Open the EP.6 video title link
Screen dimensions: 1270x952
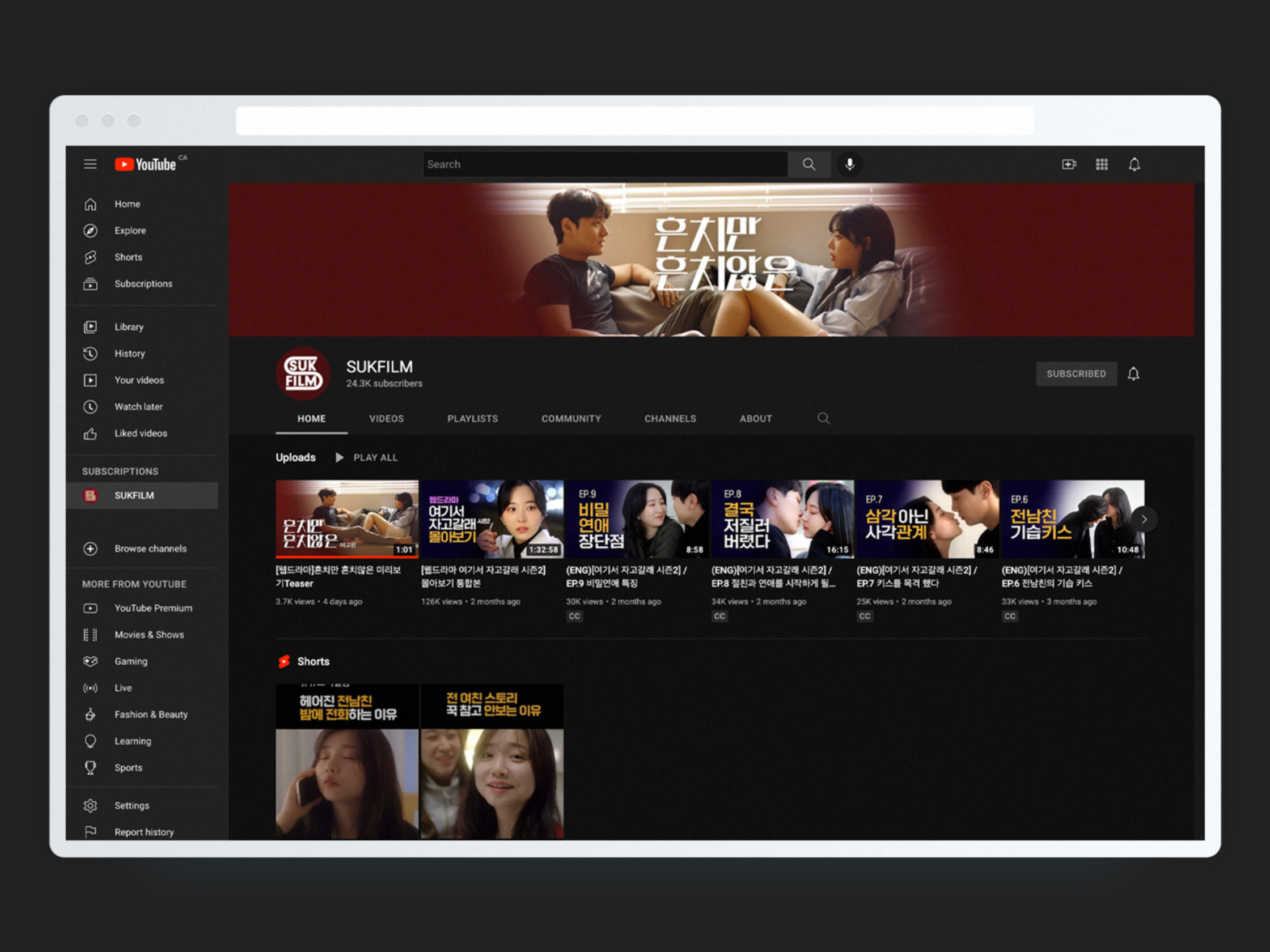1062,577
